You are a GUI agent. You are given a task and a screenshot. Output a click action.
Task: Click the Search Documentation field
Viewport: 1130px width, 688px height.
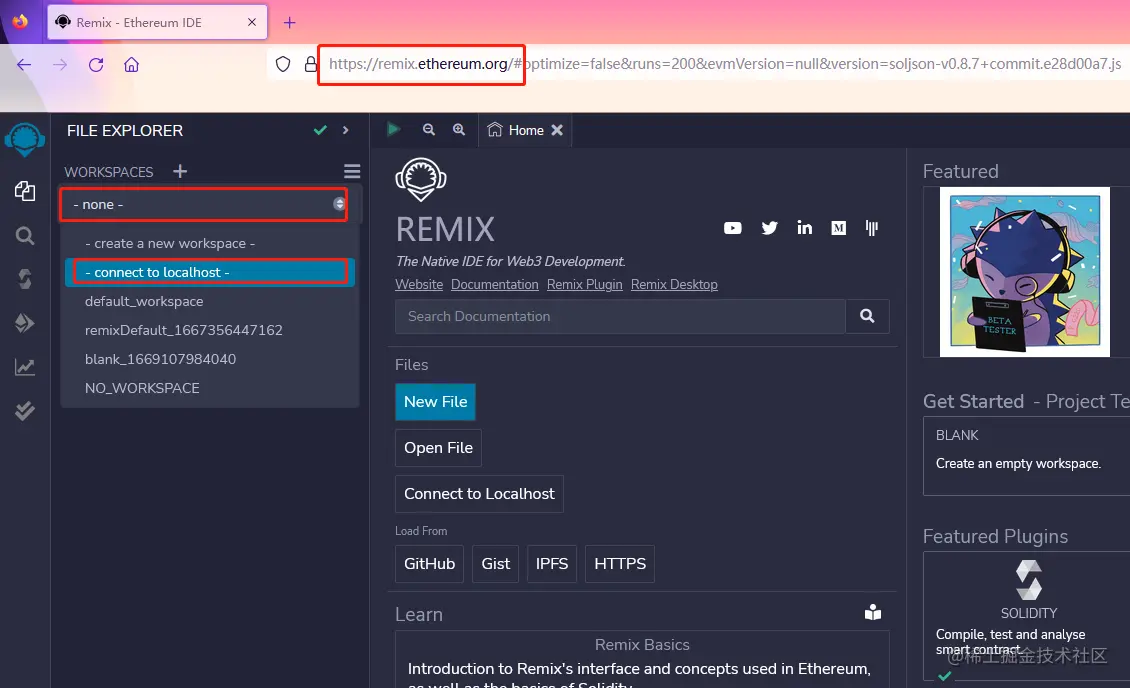coord(620,316)
